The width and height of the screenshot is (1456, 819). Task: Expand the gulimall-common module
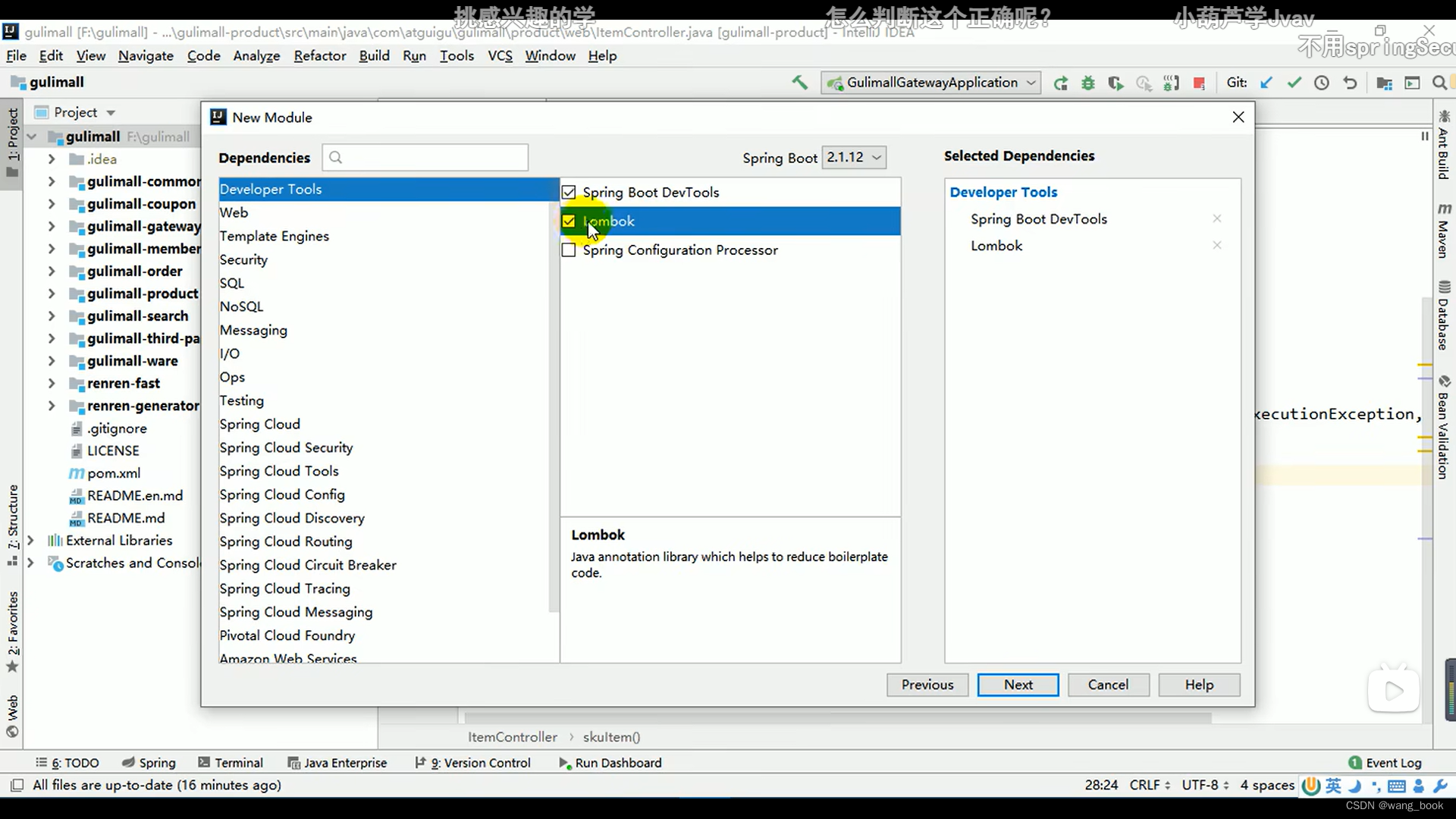tap(51, 182)
